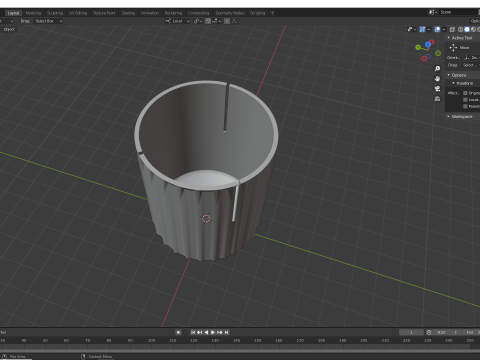Viewport: 480px width, 360px height.
Task: Click the scene browse icon
Action: coord(433,12)
